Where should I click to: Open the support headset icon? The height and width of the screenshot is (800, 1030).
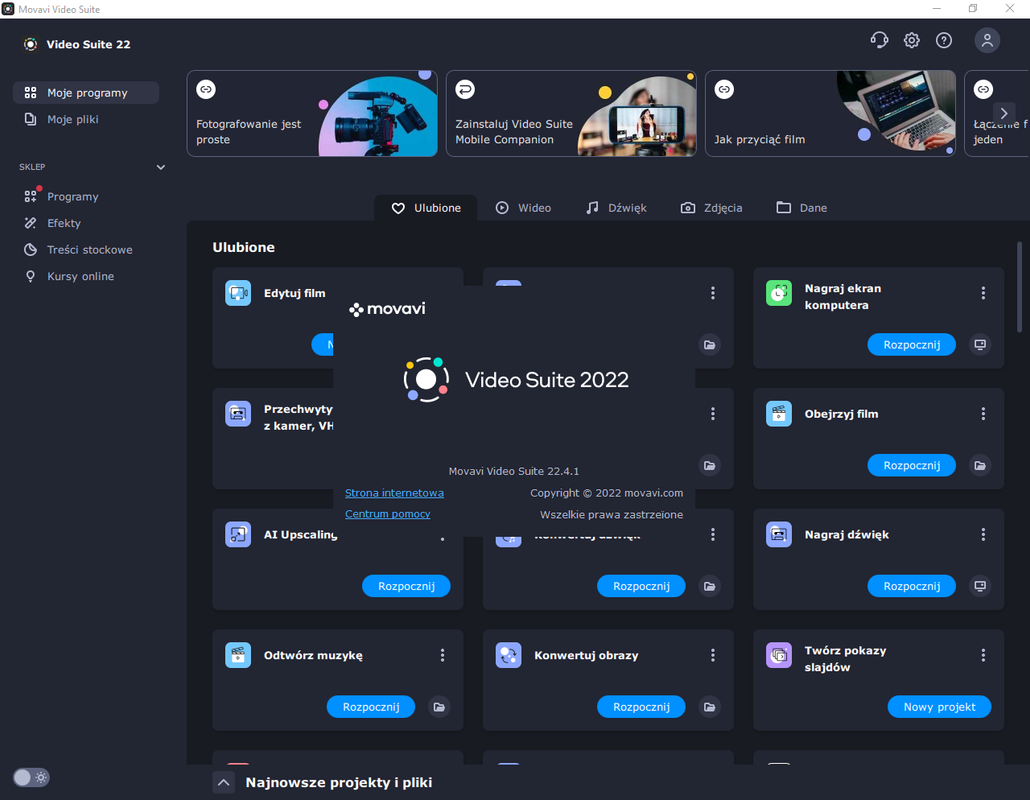click(x=879, y=41)
